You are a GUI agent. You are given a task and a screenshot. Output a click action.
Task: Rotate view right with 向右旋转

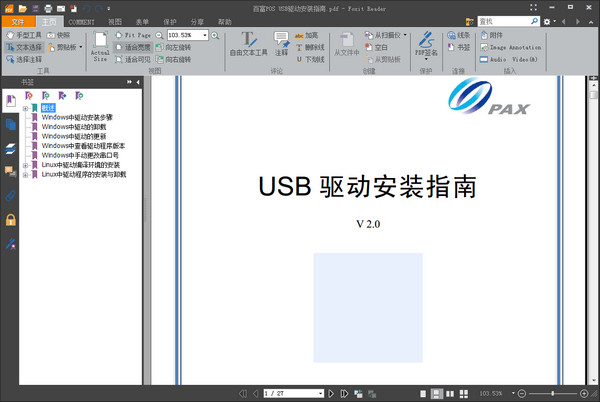pos(173,59)
